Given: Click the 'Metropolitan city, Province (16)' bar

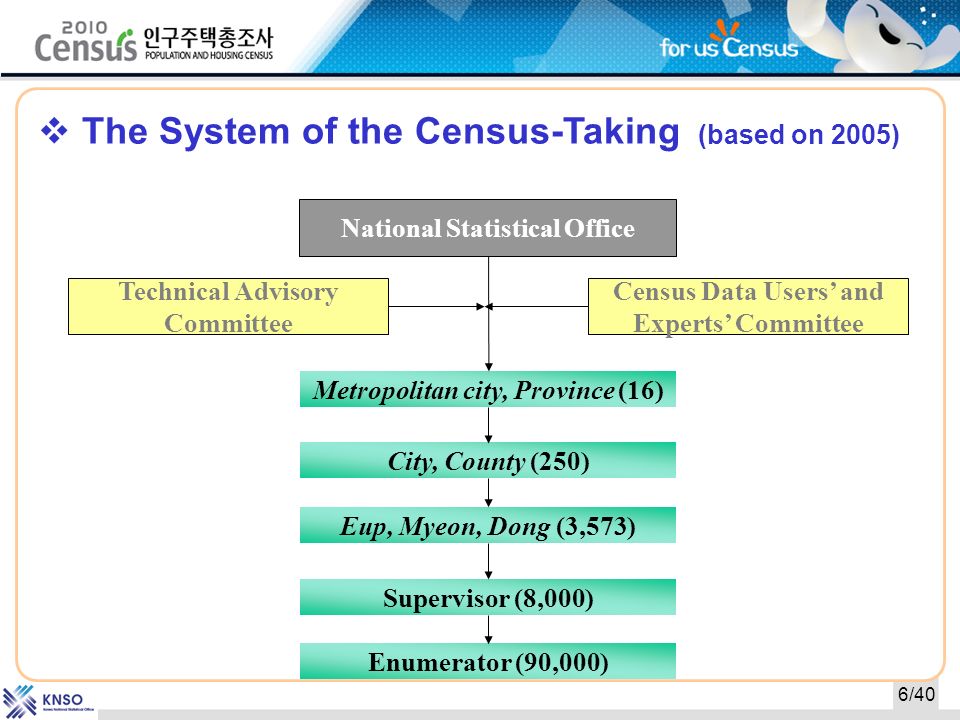Looking at the screenshot, I should (488, 389).
